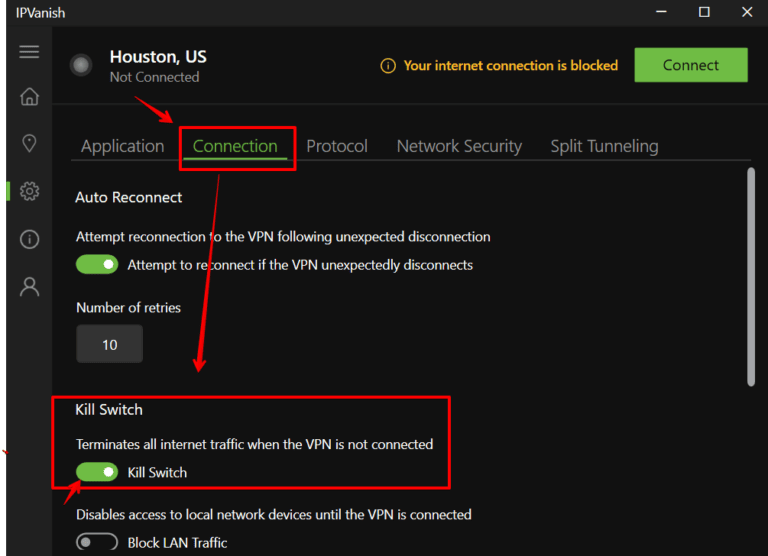Switch to the Application tab
This screenshot has height=556, width=768.
click(122, 146)
